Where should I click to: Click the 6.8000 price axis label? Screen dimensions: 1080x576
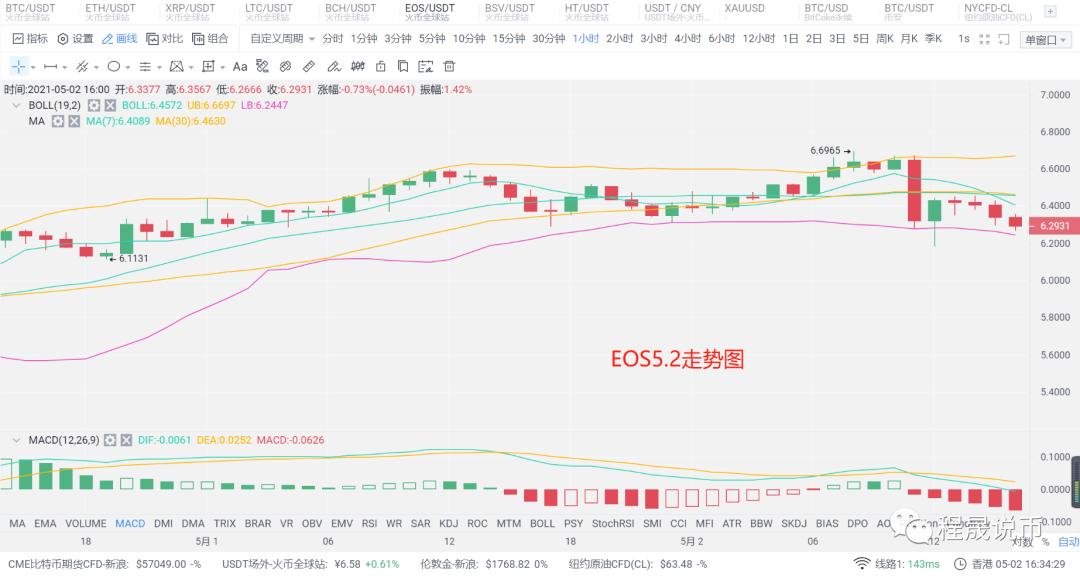point(1054,132)
